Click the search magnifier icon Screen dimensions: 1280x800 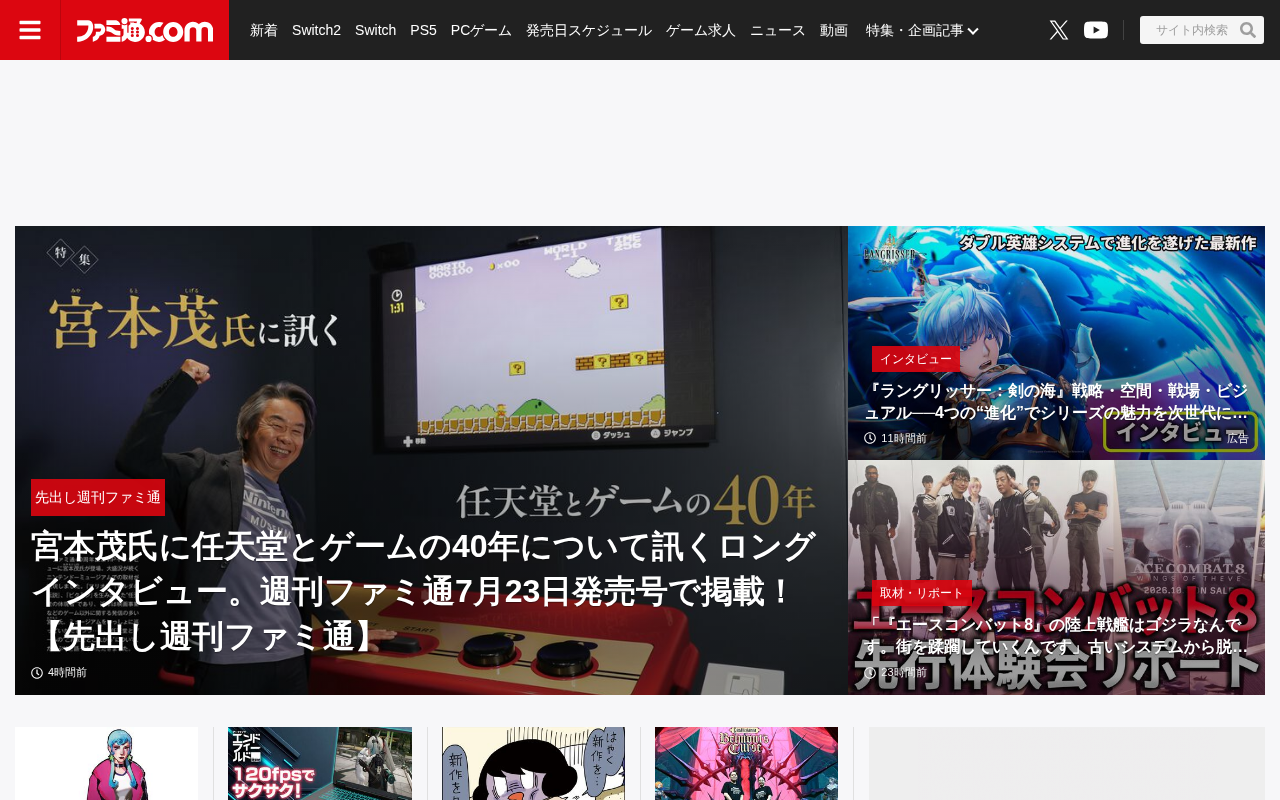click(x=1248, y=30)
